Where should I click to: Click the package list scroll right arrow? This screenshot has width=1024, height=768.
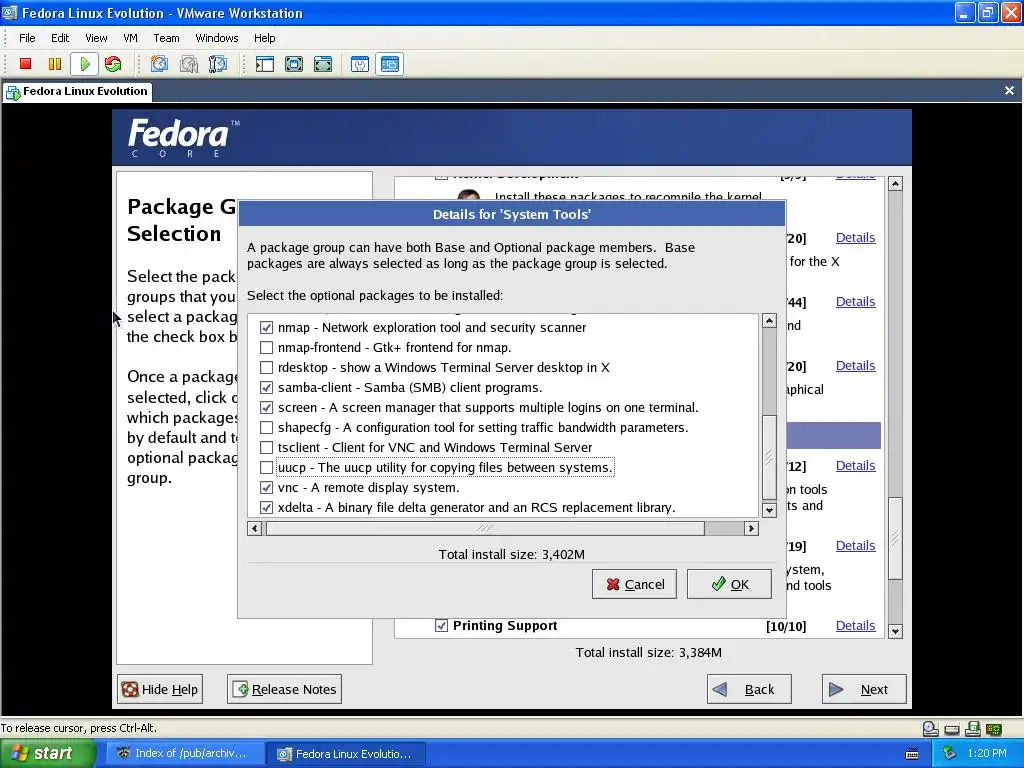(751, 528)
